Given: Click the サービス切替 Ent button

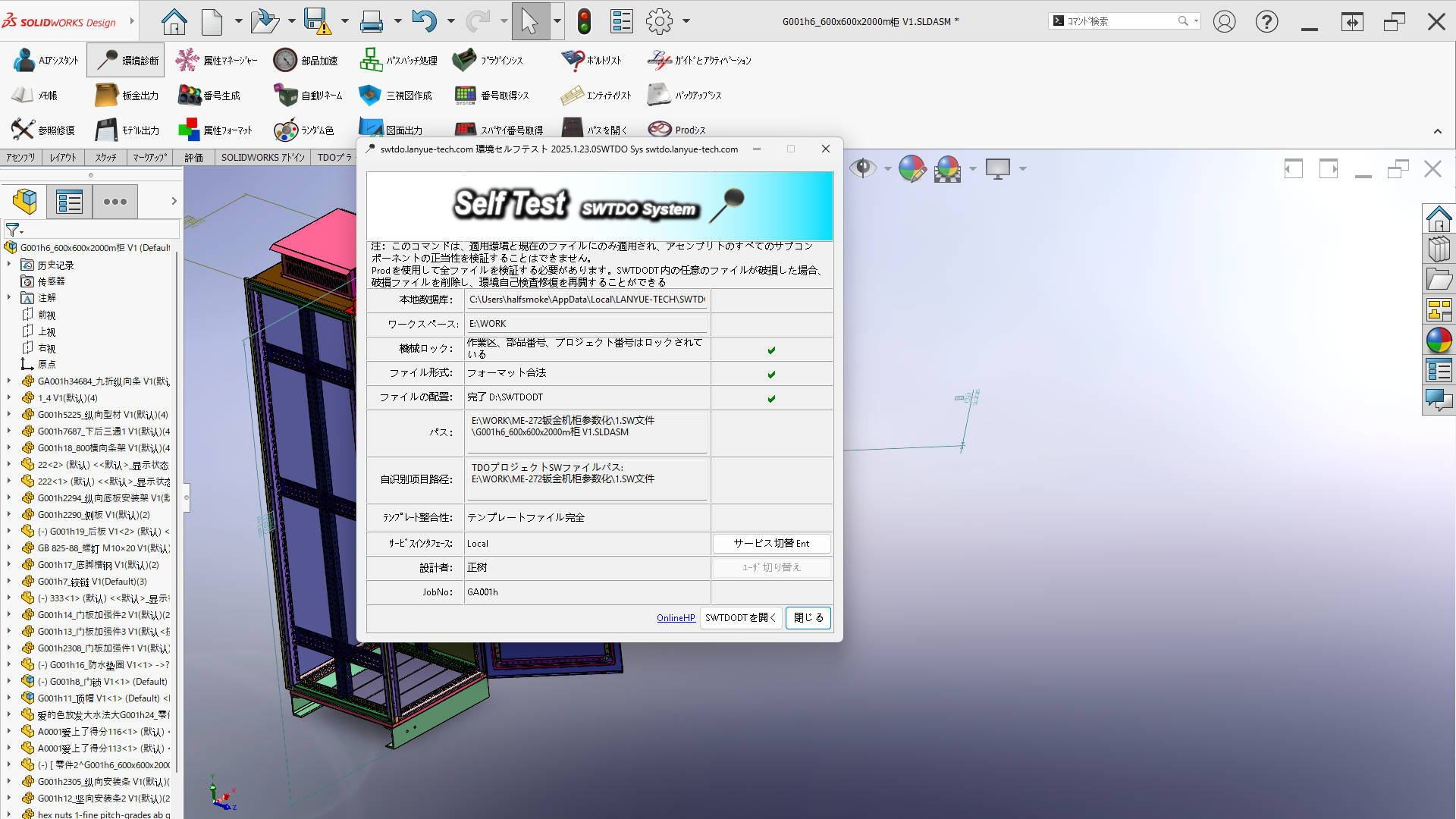Looking at the screenshot, I should pos(771,544).
